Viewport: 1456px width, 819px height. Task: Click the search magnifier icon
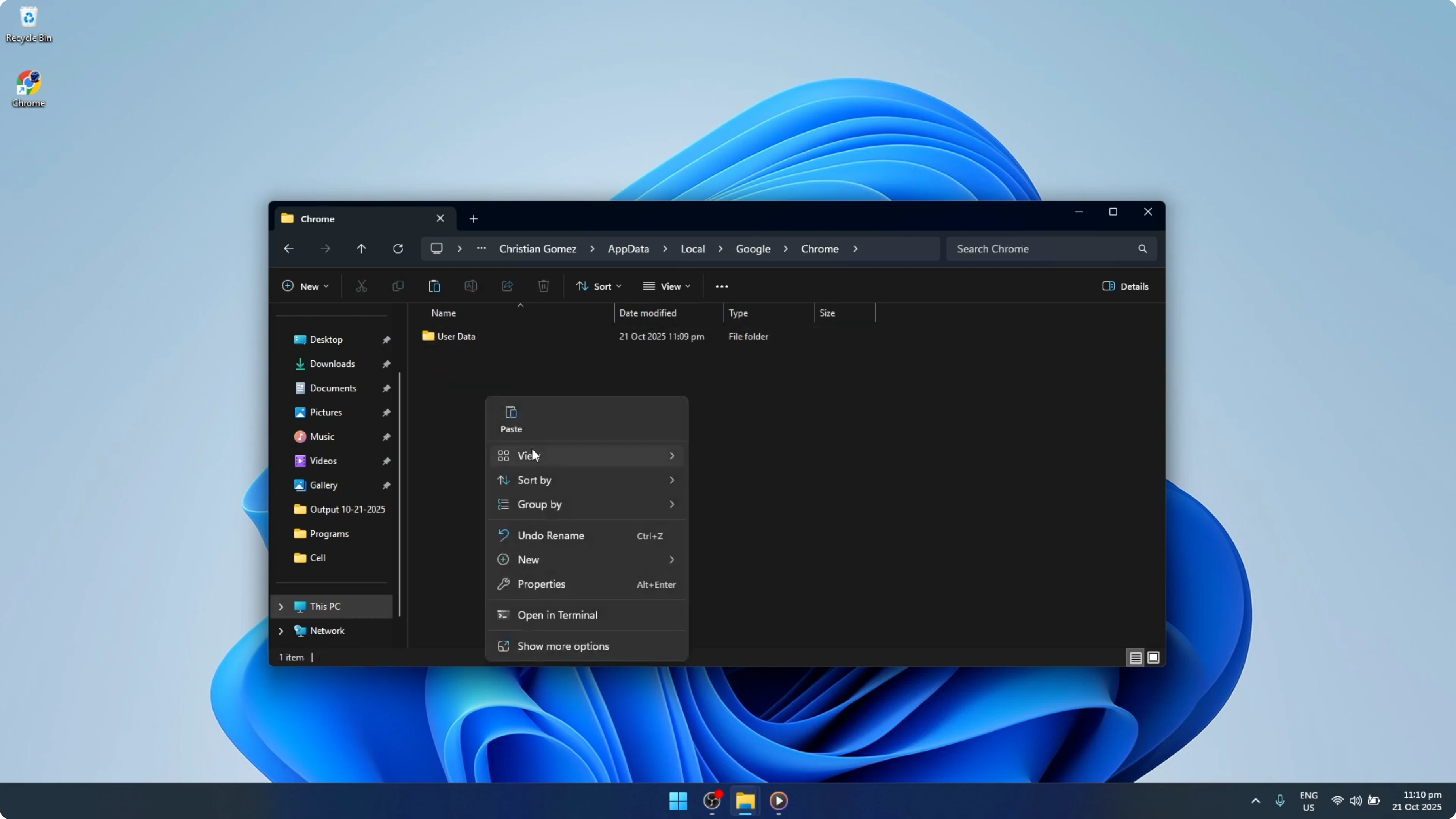pos(1142,249)
